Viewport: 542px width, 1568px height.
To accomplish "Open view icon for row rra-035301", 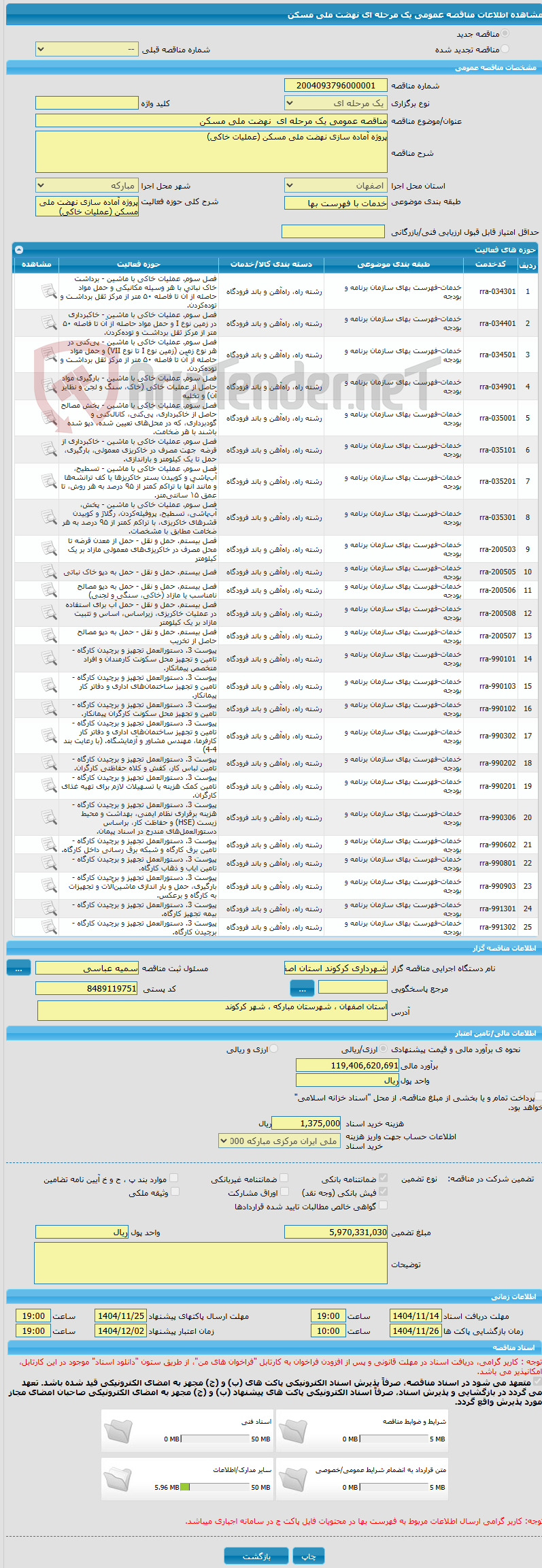I will click(48, 517).
